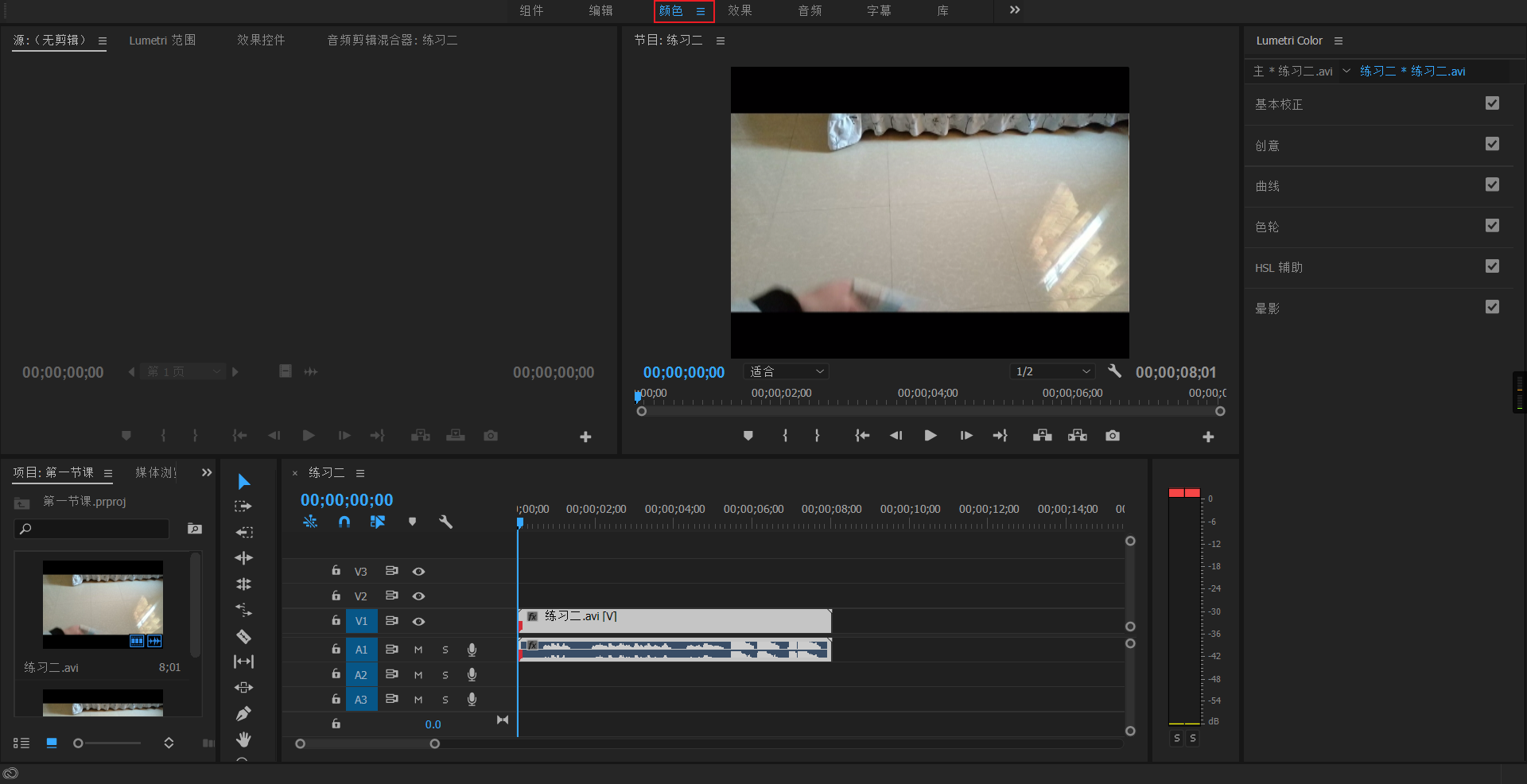
Task: Open 效果控件 tab
Action: tap(261, 40)
